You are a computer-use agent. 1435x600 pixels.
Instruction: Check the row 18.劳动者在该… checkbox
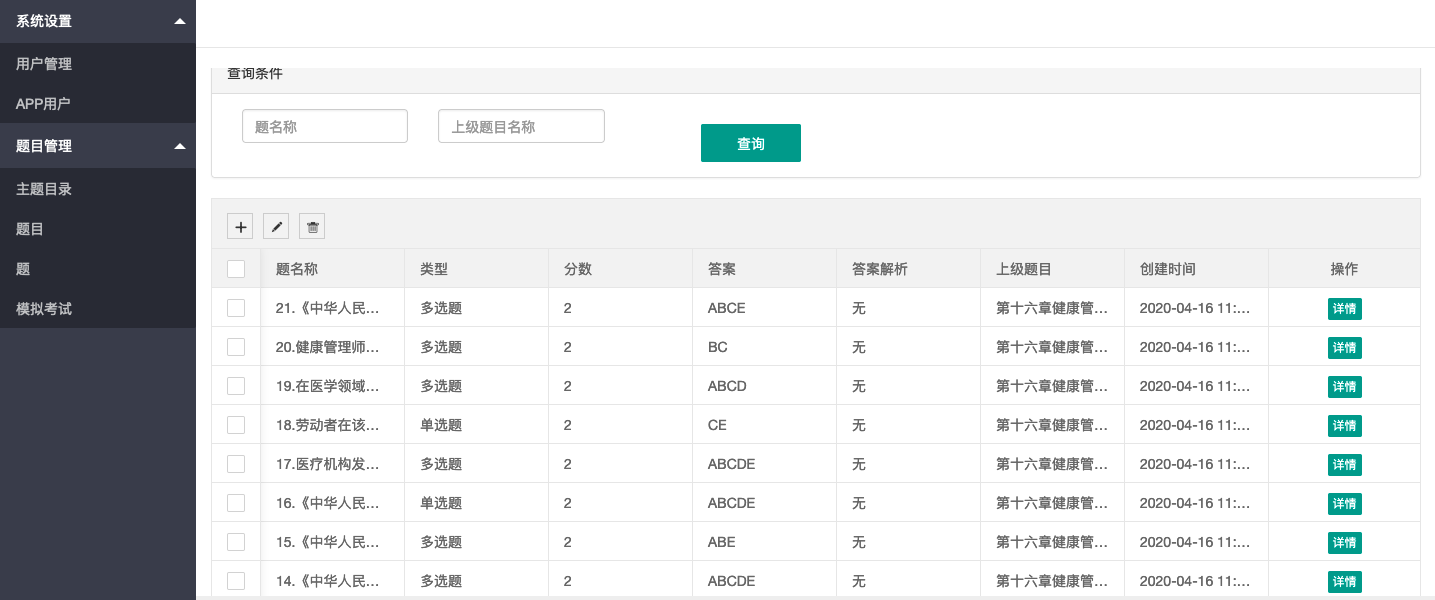tap(236, 424)
